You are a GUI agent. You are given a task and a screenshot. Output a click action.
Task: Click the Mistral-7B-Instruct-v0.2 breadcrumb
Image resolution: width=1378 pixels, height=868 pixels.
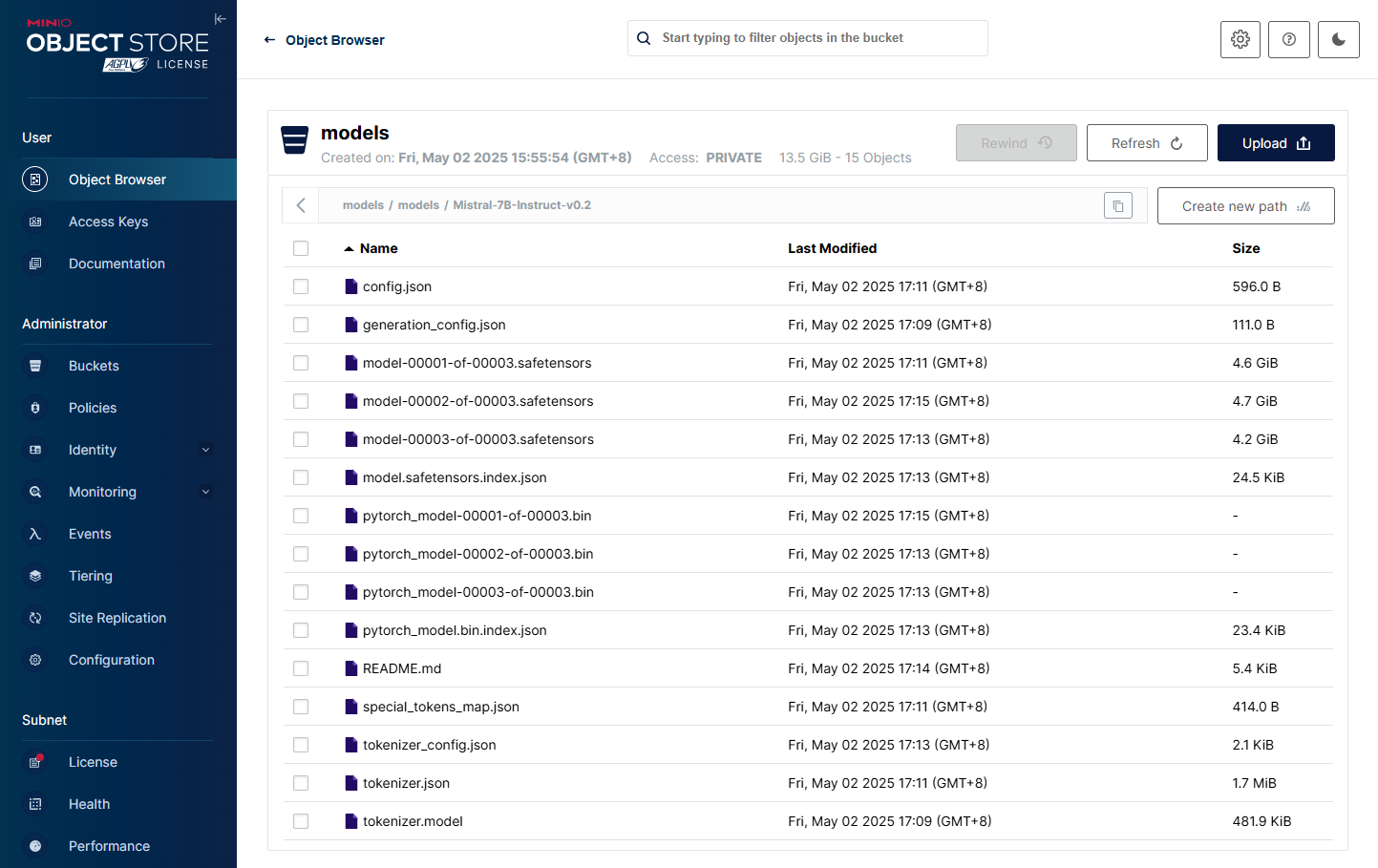click(x=521, y=205)
